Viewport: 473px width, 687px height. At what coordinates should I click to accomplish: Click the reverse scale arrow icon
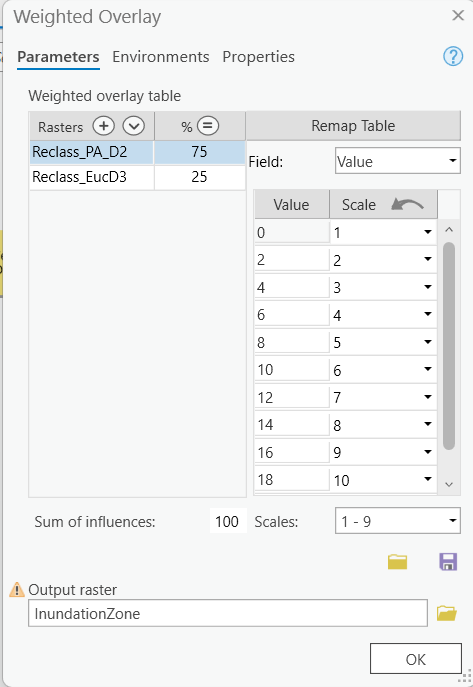pos(407,205)
